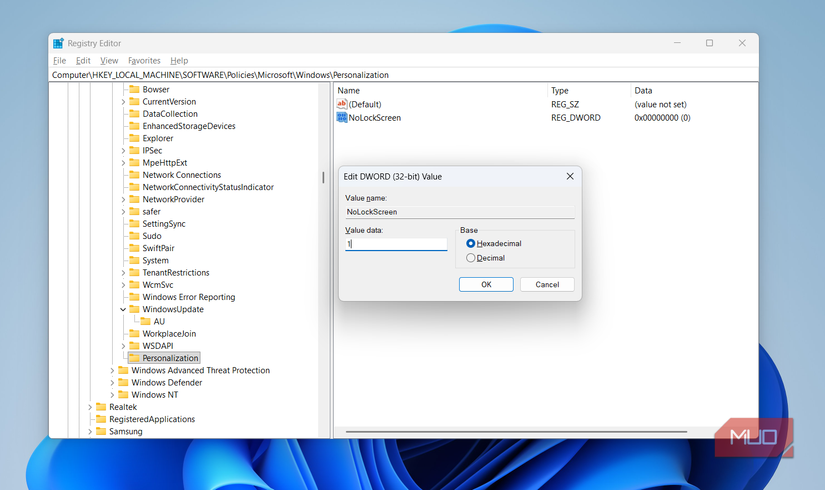Click the Sudo folder icon
Image resolution: width=825 pixels, height=490 pixels.
pyautogui.click(x=135, y=236)
